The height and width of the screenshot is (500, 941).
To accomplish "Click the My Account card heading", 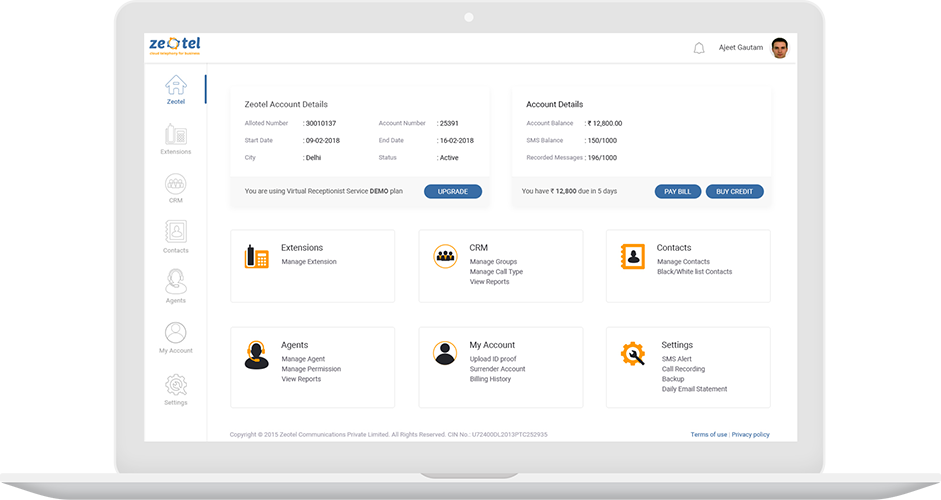I will pos(492,345).
